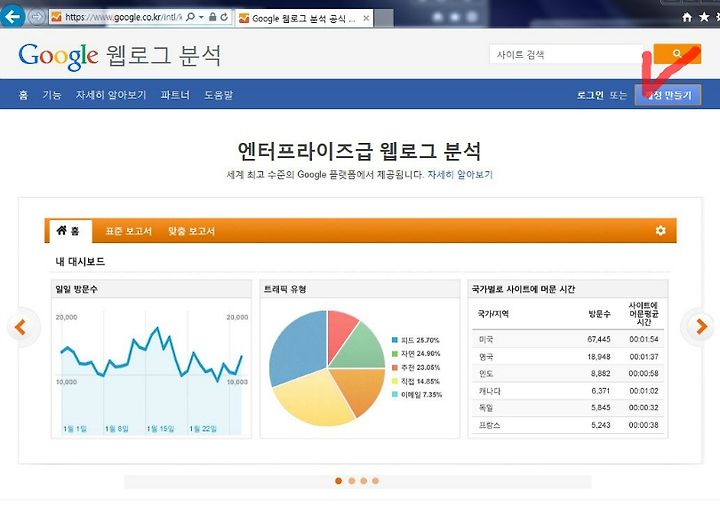Click the browser home icon

[x=687, y=17]
